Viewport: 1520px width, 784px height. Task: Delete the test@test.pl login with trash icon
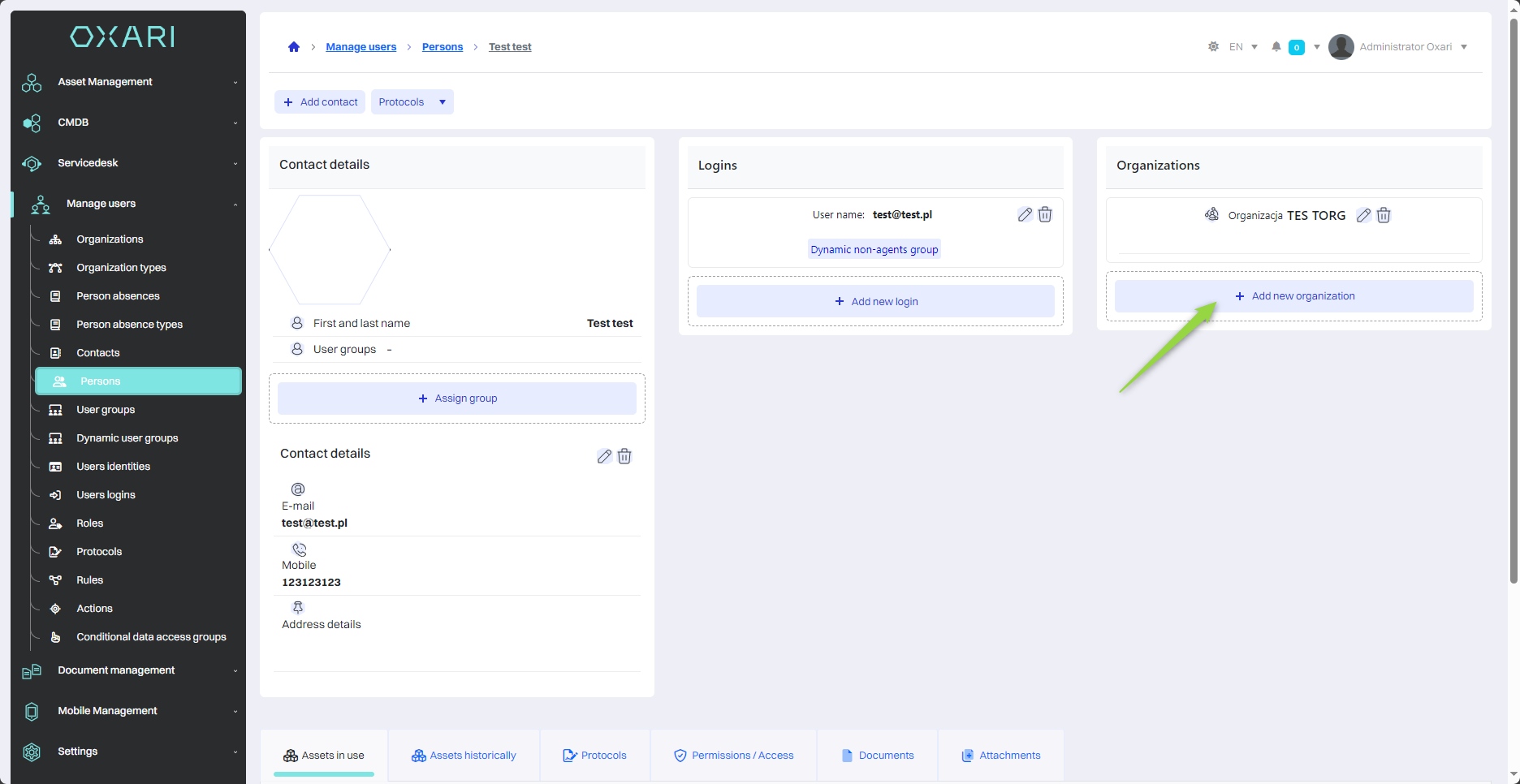1045,215
